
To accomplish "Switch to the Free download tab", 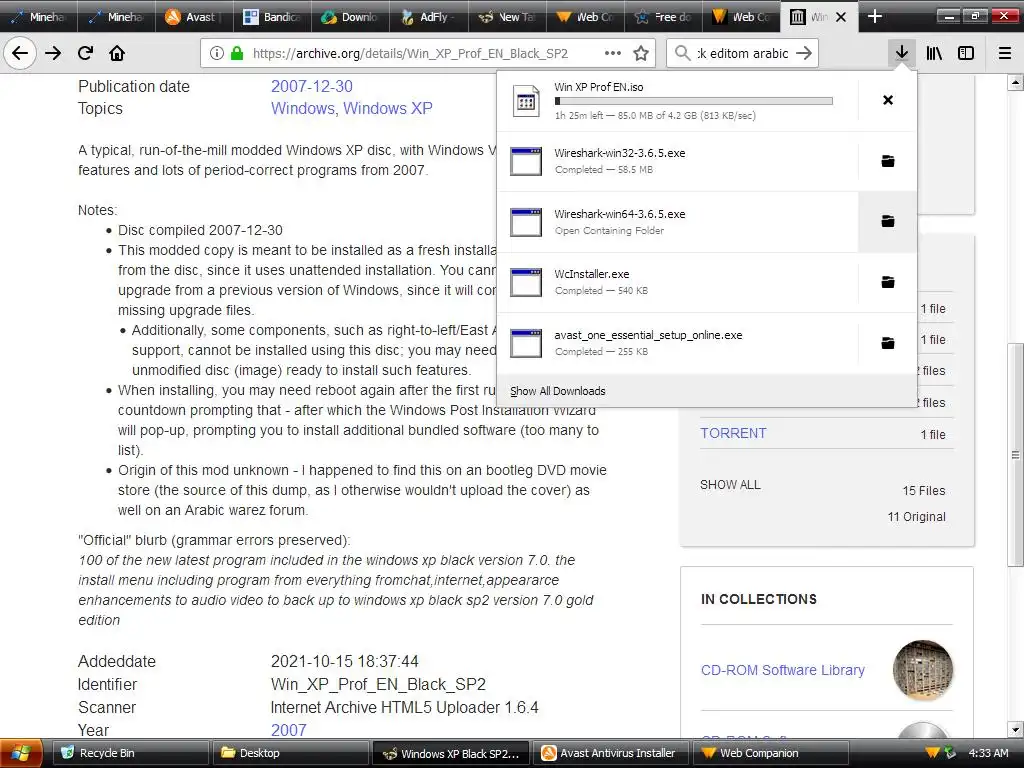I will click(x=662, y=17).
